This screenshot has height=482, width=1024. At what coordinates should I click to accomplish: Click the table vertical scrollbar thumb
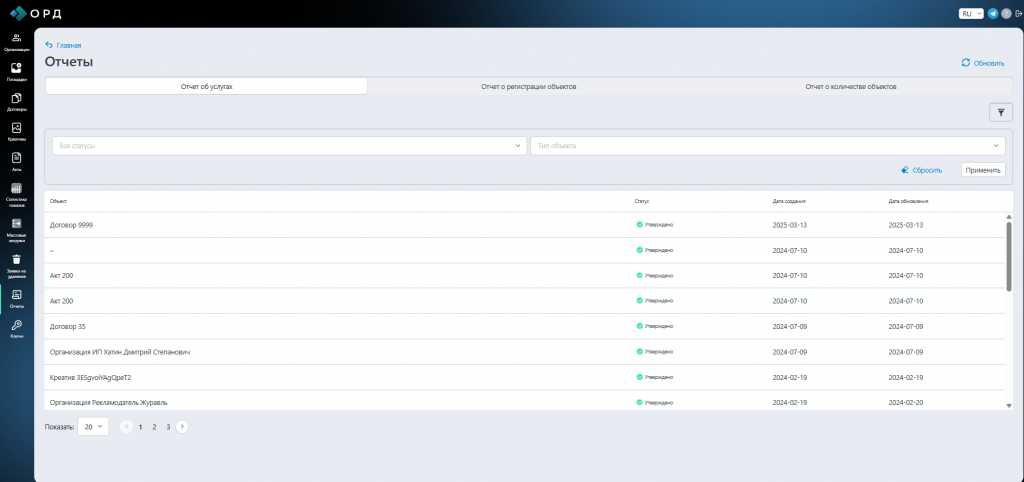click(1009, 256)
